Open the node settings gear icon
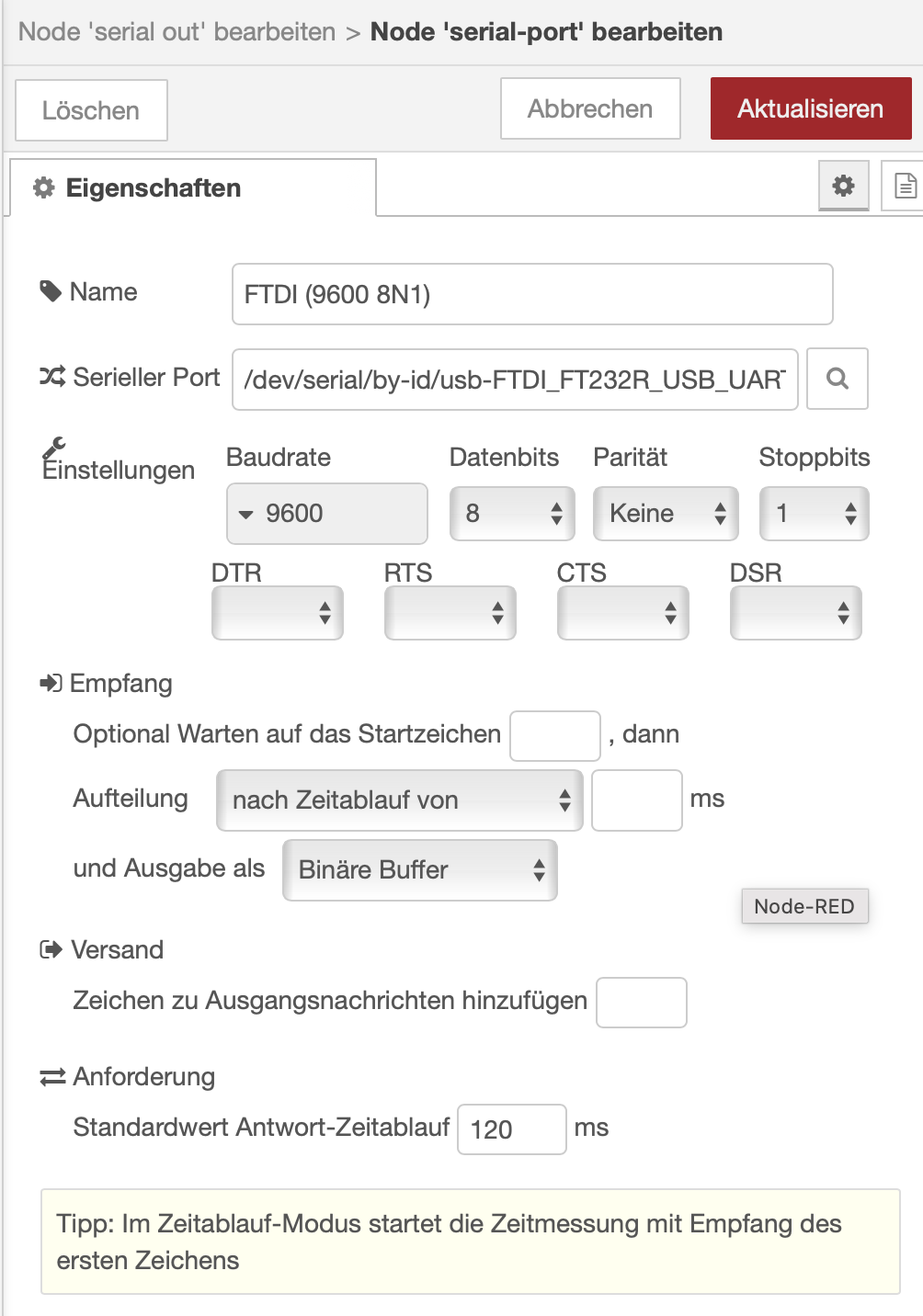Viewport: 923px width, 1316px height. [843, 186]
